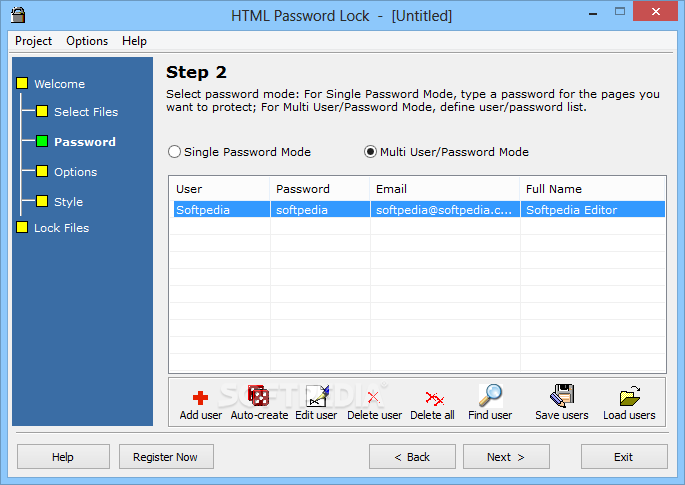Open the Options menu in menu bar
685x485 pixels.
coord(87,41)
